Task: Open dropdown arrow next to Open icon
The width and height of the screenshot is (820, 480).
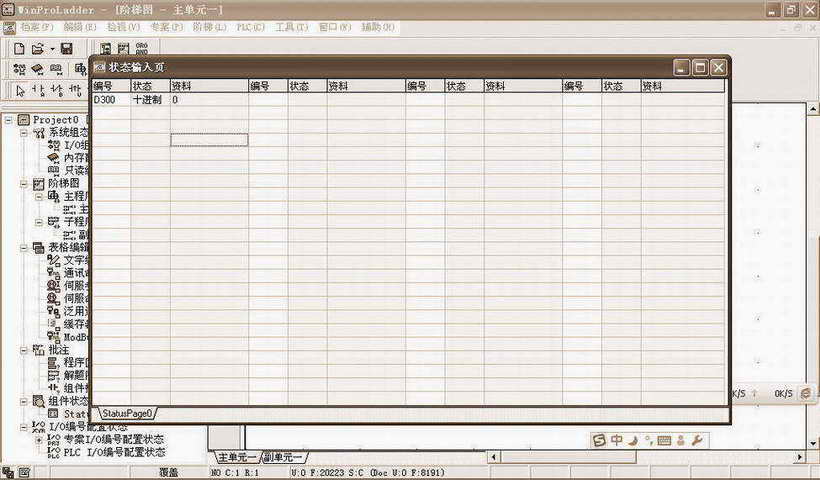Action: [51, 48]
